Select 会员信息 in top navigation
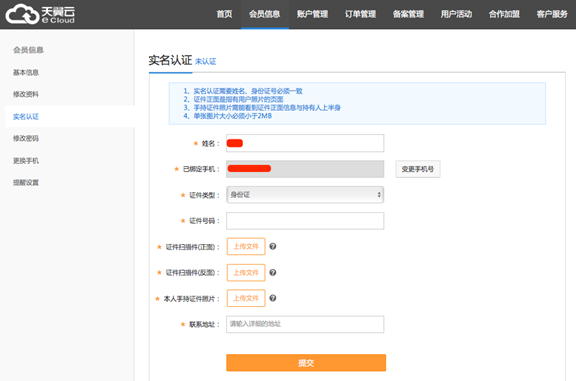The width and height of the screenshot is (576, 381). pos(264,14)
